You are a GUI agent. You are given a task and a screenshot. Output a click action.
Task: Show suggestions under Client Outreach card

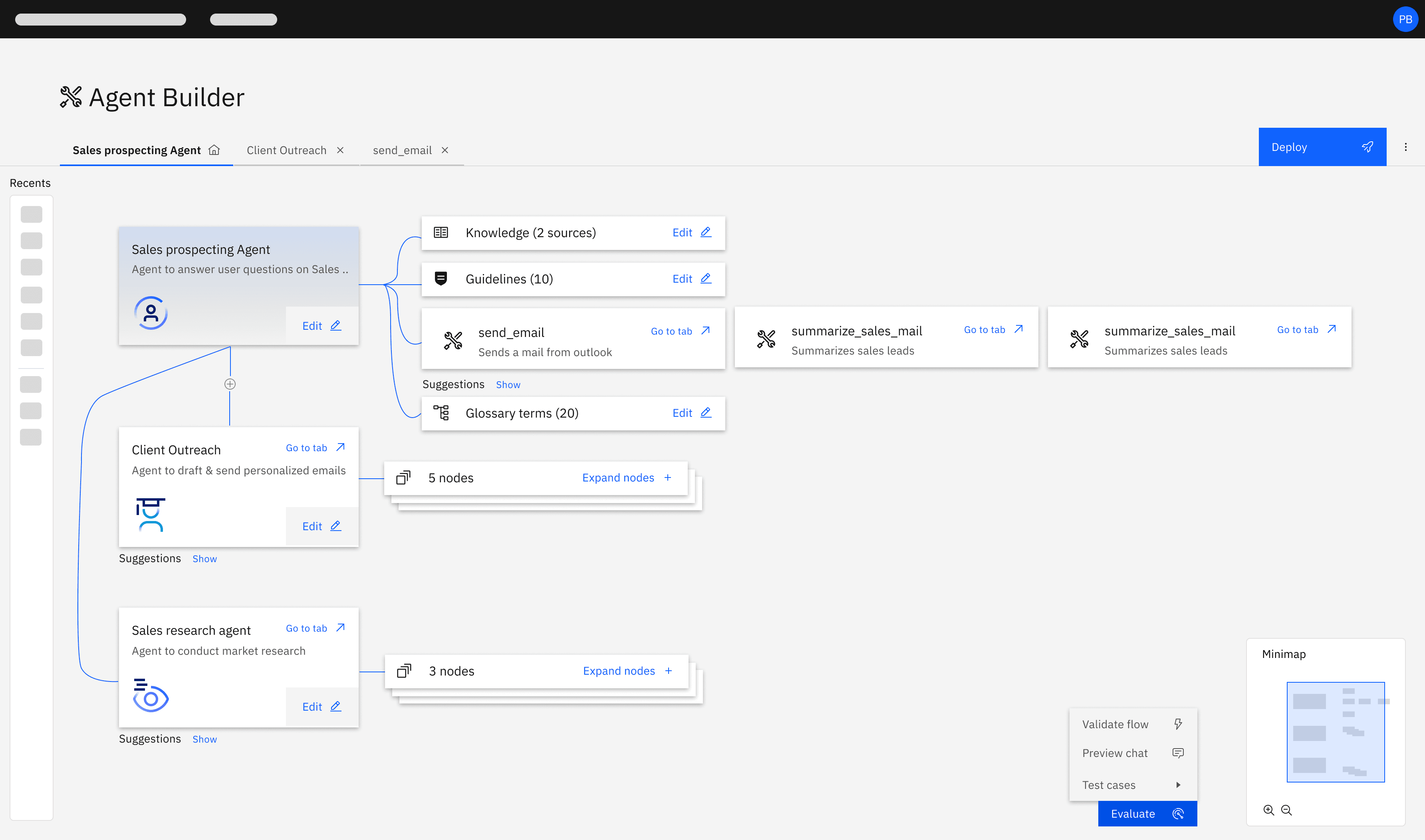click(204, 559)
